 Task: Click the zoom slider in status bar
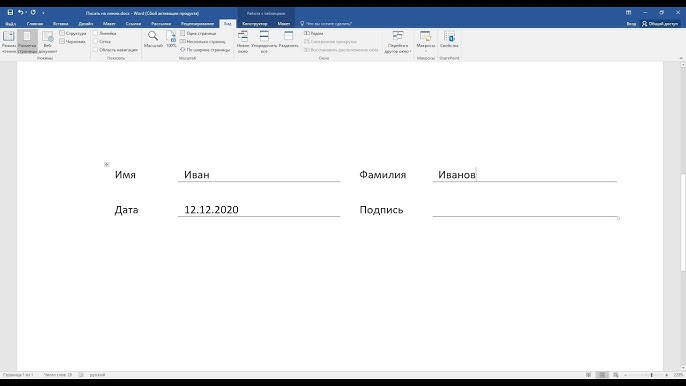pyautogui.click(x=646, y=375)
